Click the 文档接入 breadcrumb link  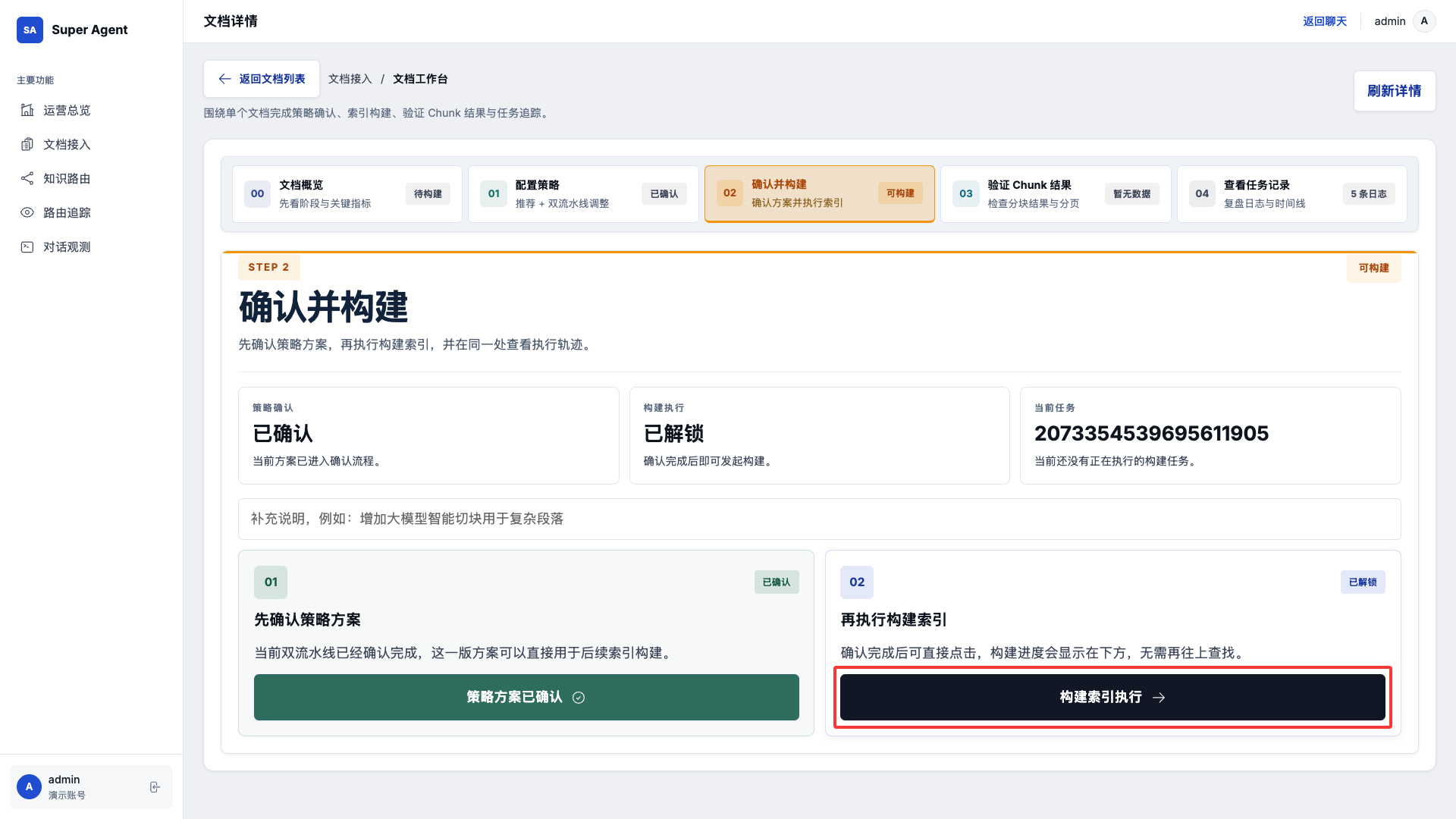(350, 79)
